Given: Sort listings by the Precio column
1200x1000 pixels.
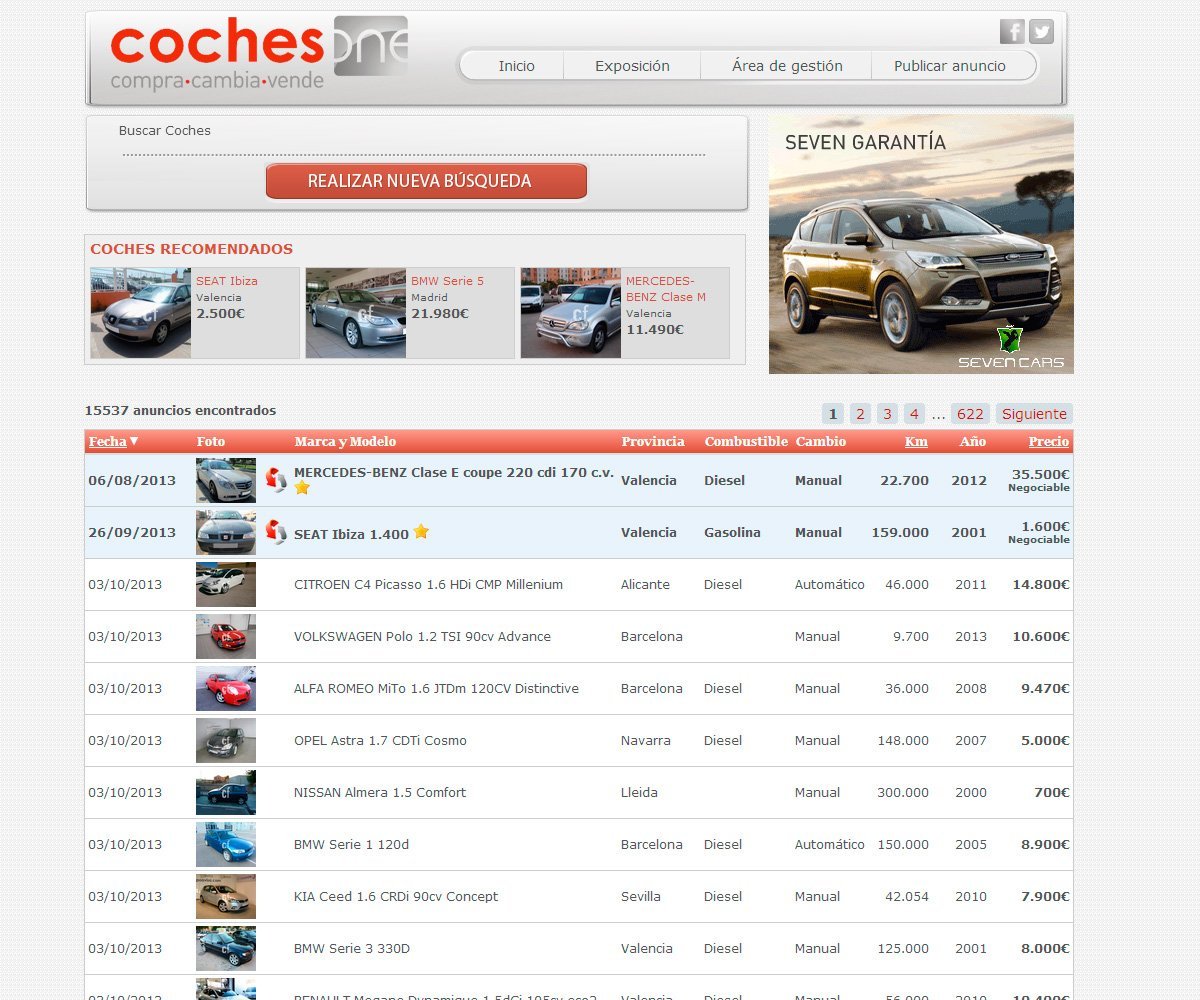Looking at the screenshot, I should click(x=1049, y=441).
